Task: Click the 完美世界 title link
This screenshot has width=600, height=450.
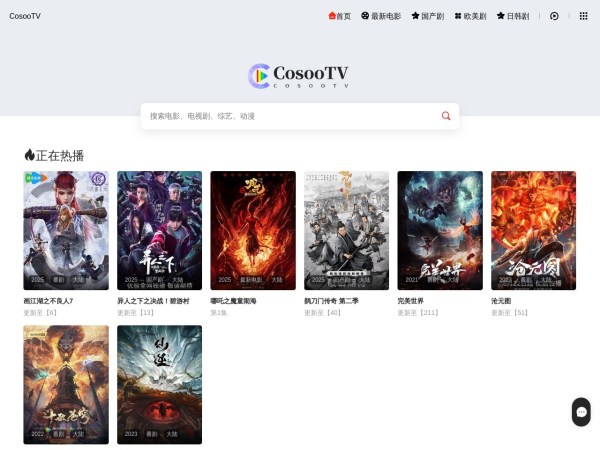Action: pyautogui.click(x=411, y=301)
